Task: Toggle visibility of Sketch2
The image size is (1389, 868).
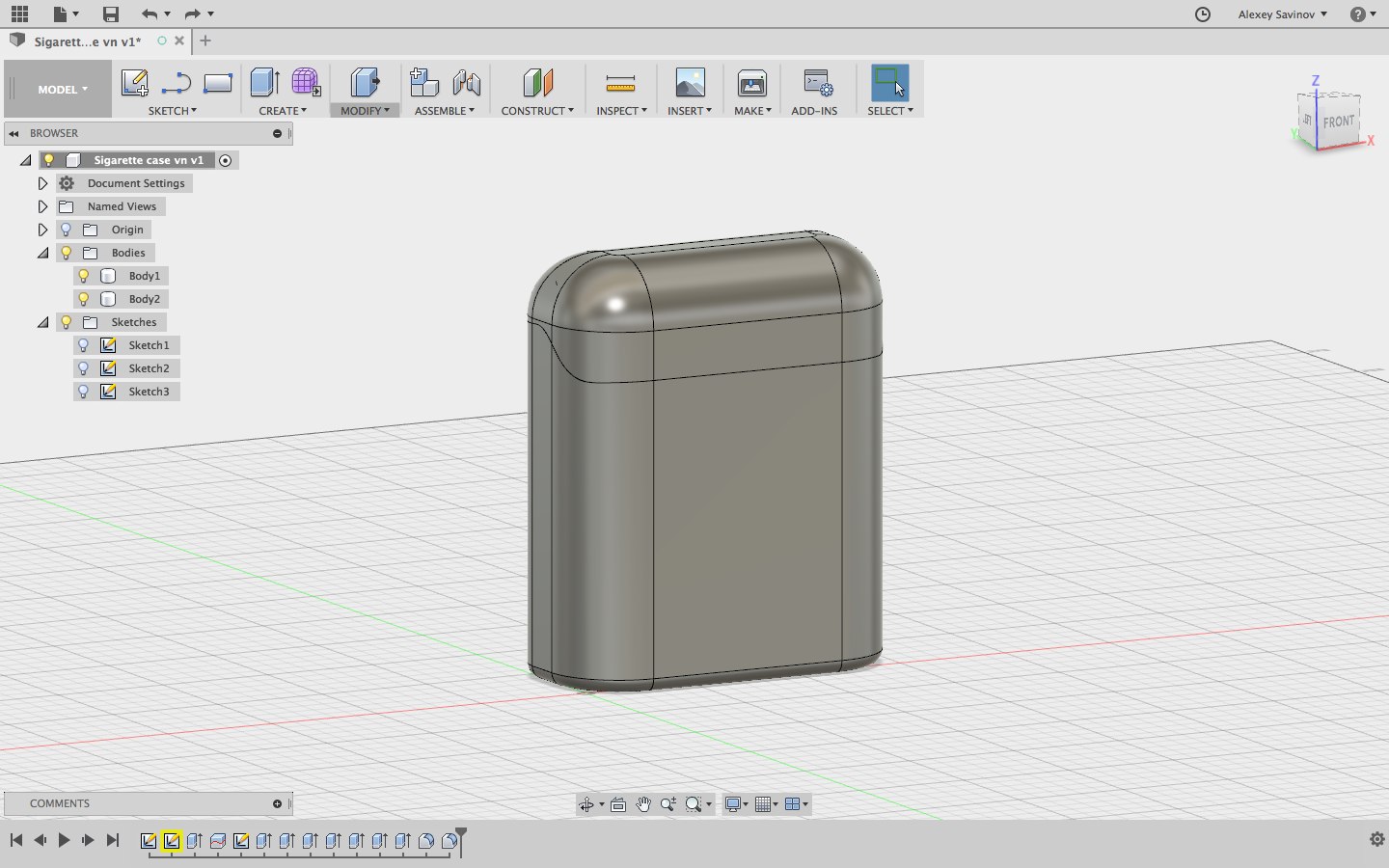Action: click(84, 368)
